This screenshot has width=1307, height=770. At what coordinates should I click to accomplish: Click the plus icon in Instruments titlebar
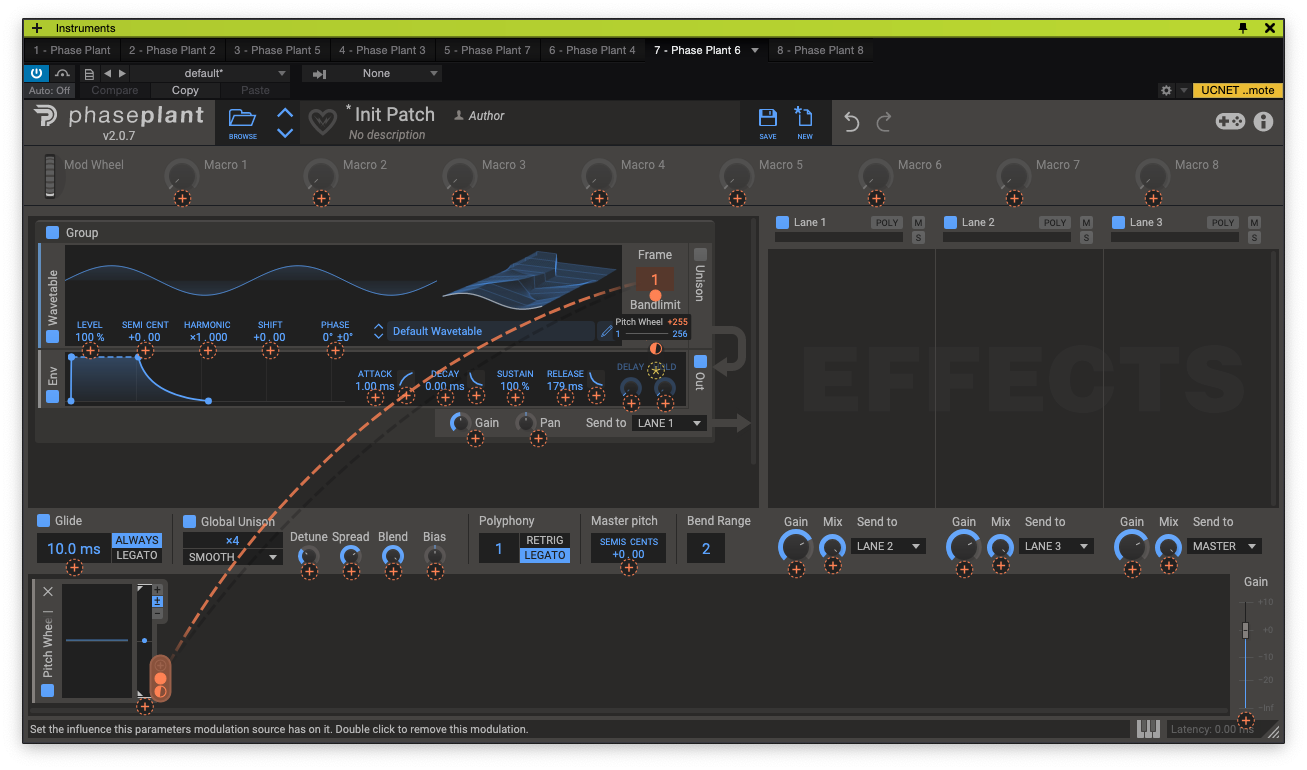37,28
